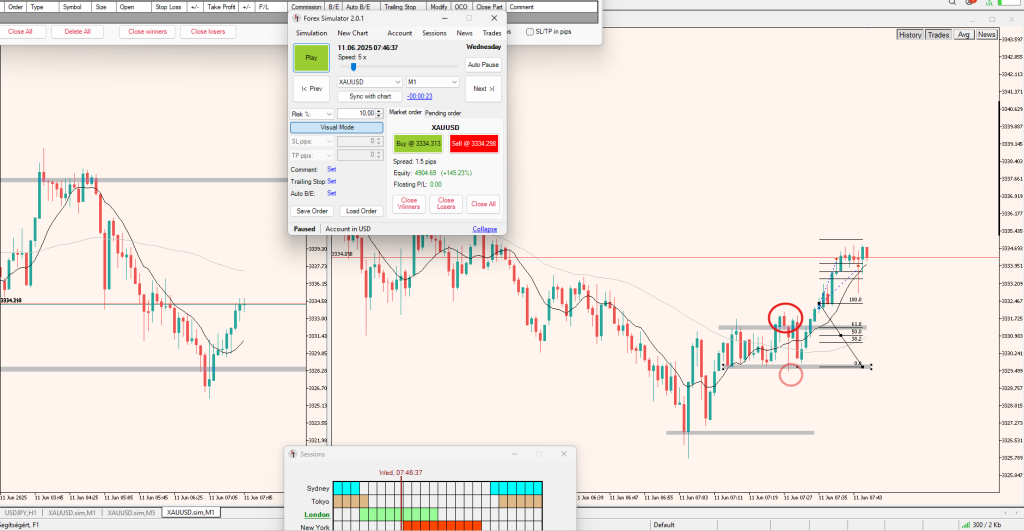Open the Simulation menu
Viewport: 1024px width, 531px height.
(311, 33)
